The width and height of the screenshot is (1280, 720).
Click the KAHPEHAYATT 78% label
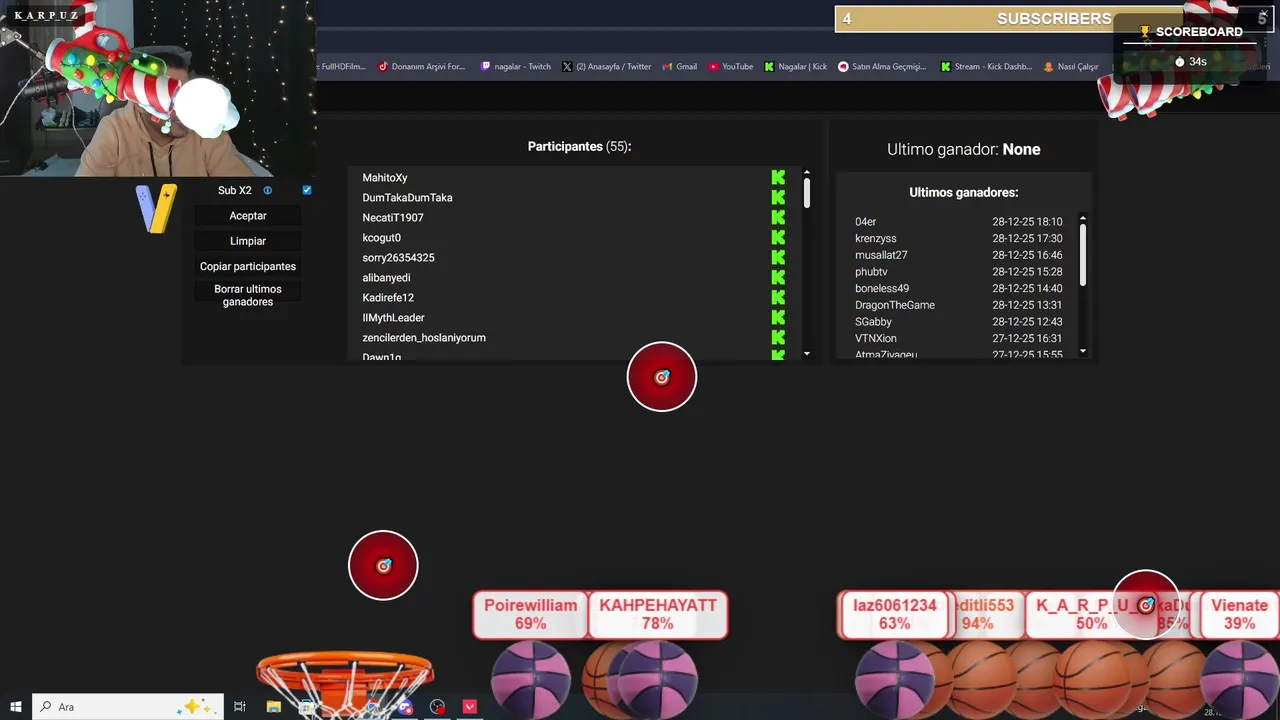pos(658,614)
